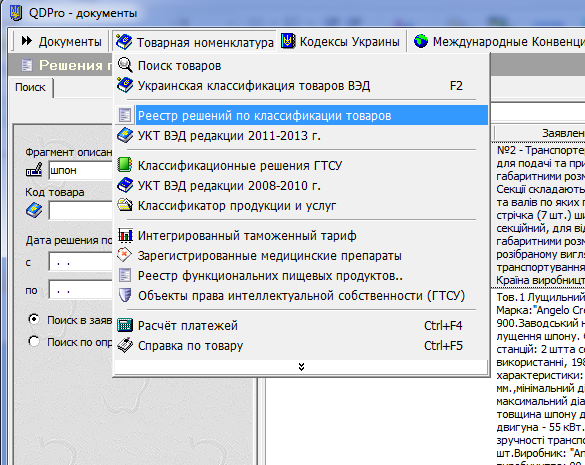Open УКТ ВЭД редакции 2011-2013 г.
Image resolution: width=585 pixels, height=465 pixels.
(301, 135)
